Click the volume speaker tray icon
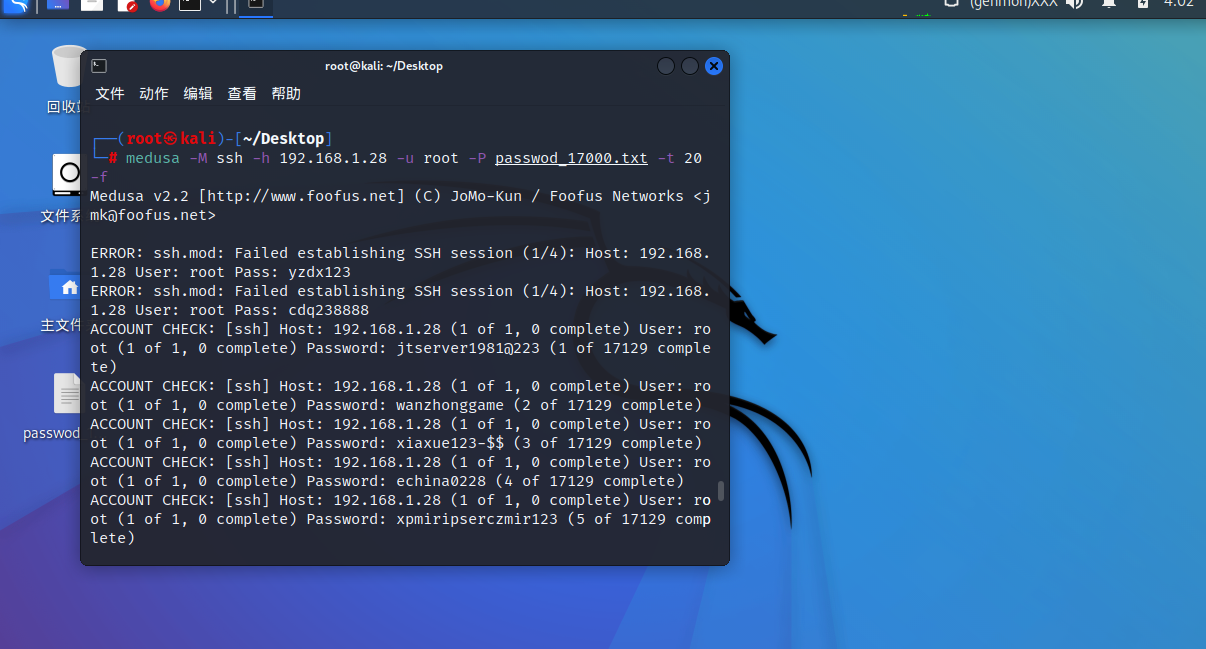The image size is (1206, 649). tap(1075, 4)
